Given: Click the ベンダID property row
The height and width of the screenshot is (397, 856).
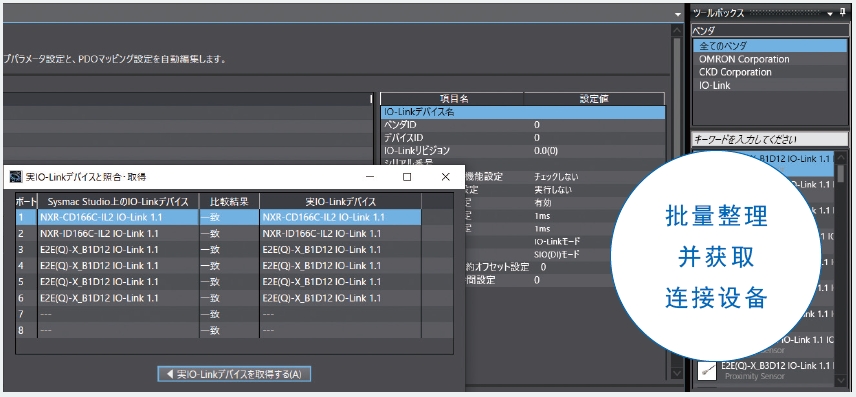Looking at the screenshot, I should [x=523, y=125].
